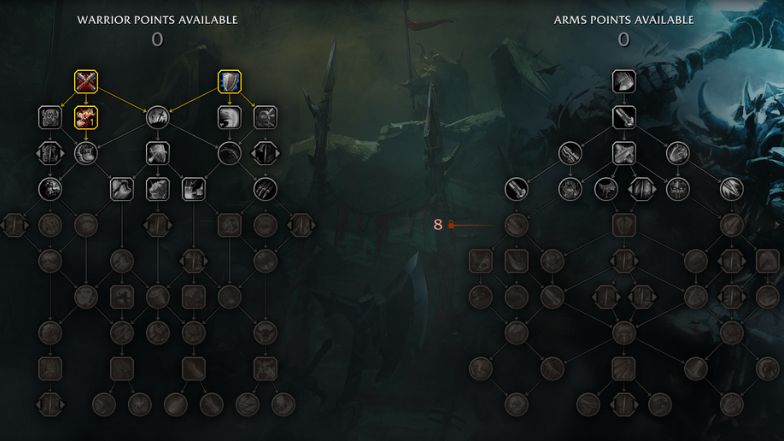Click the gold Berserker Rage node showing rank 1
This screenshot has width=784, height=441.
point(86,118)
